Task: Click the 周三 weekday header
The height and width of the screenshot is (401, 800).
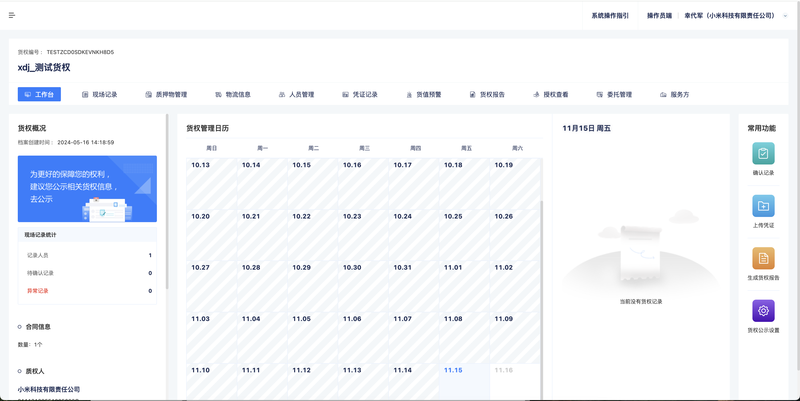Action: coord(364,148)
